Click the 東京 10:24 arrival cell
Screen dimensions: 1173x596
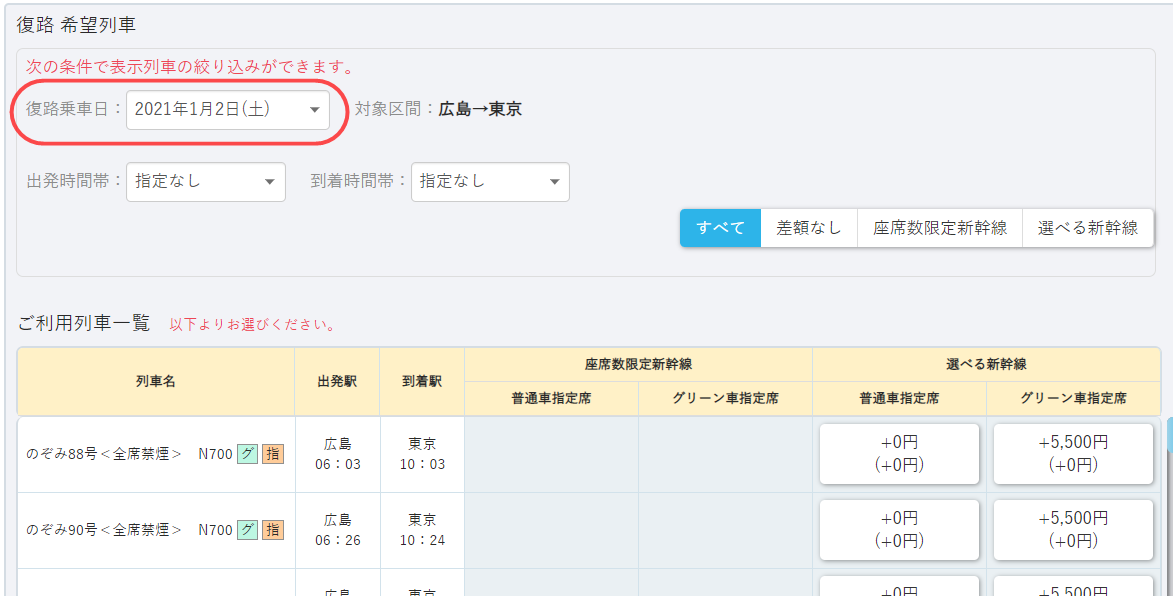pos(422,529)
